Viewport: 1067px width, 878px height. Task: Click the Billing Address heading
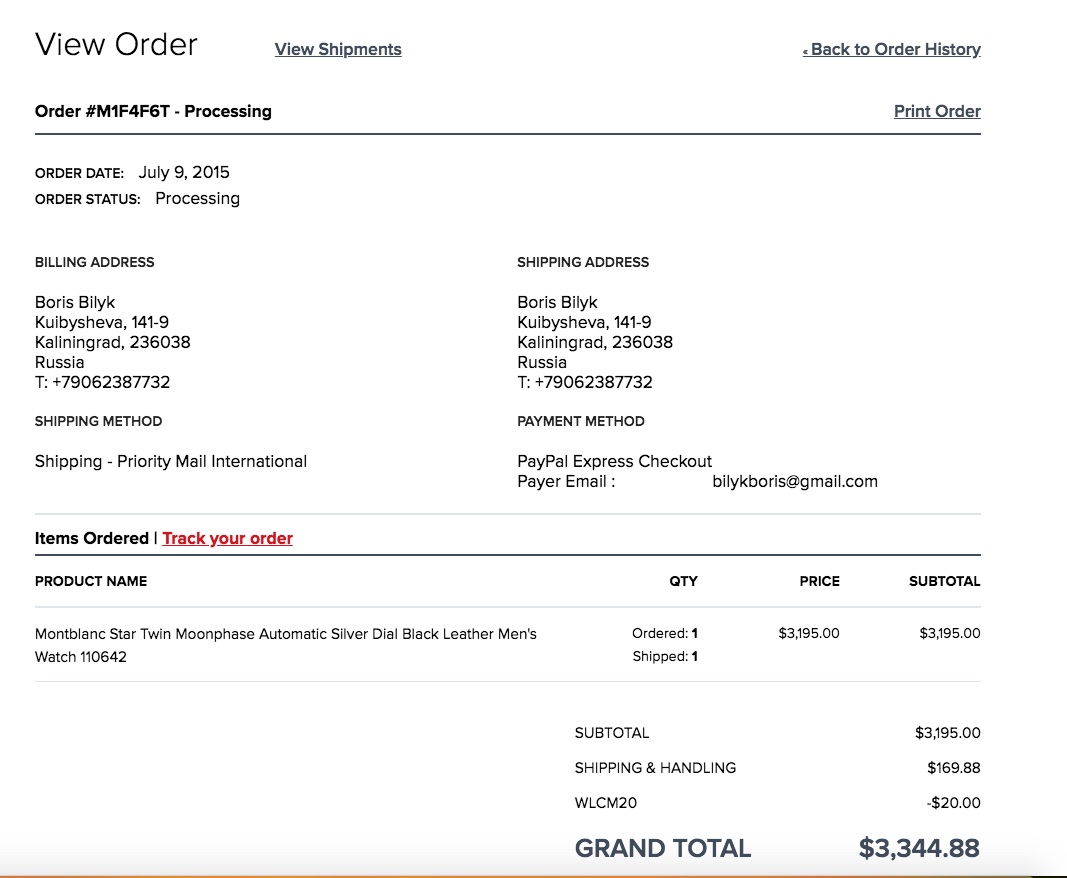click(x=94, y=262)
